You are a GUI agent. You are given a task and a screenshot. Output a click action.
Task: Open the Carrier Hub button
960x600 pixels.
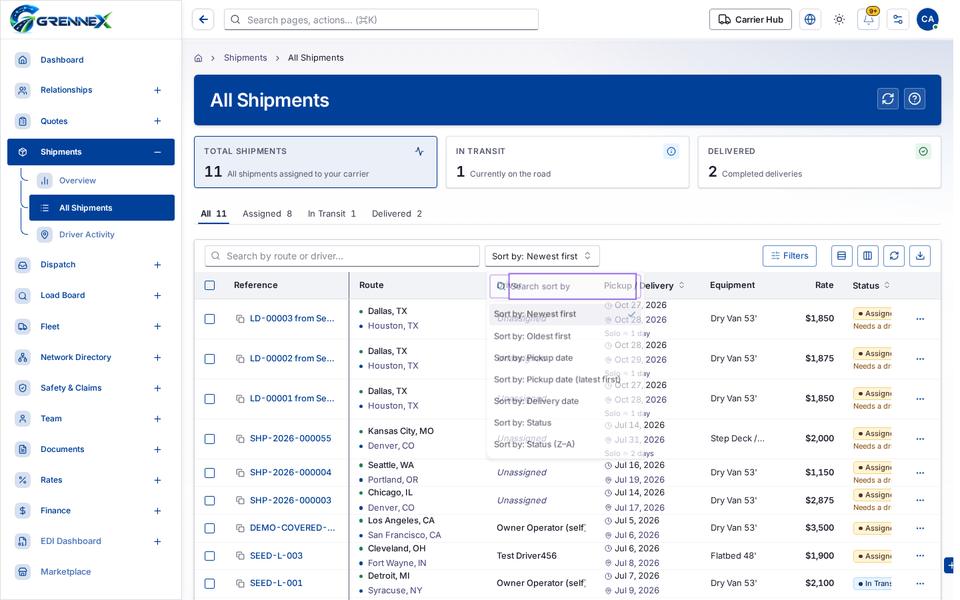[x=750, y=20]
